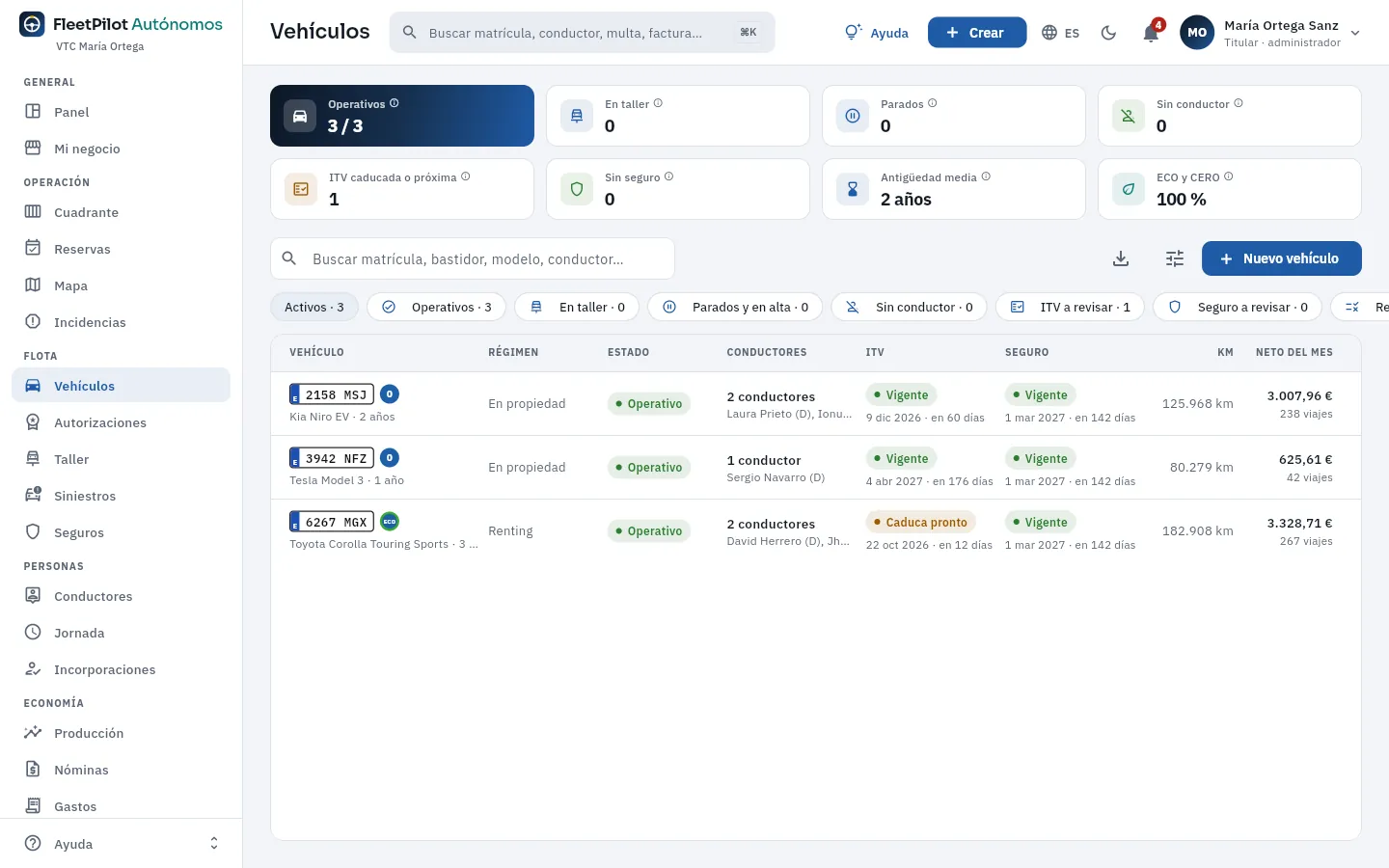Screen dimensions: 1389x868
Task: Click the lightbulb Ayuda link
Action: pyautogui.click(x=876, y=33)
